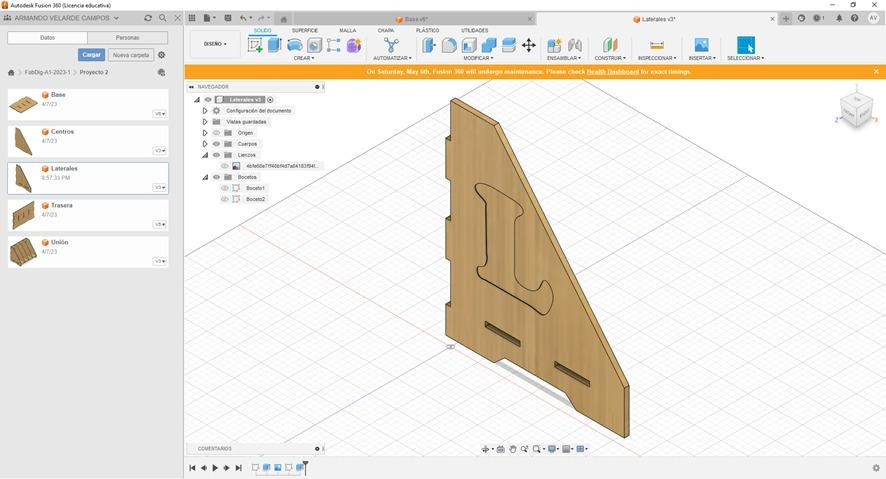This screenshot has width=886, height=479.
Task: Search in the data panel
Action: [163, 18]
